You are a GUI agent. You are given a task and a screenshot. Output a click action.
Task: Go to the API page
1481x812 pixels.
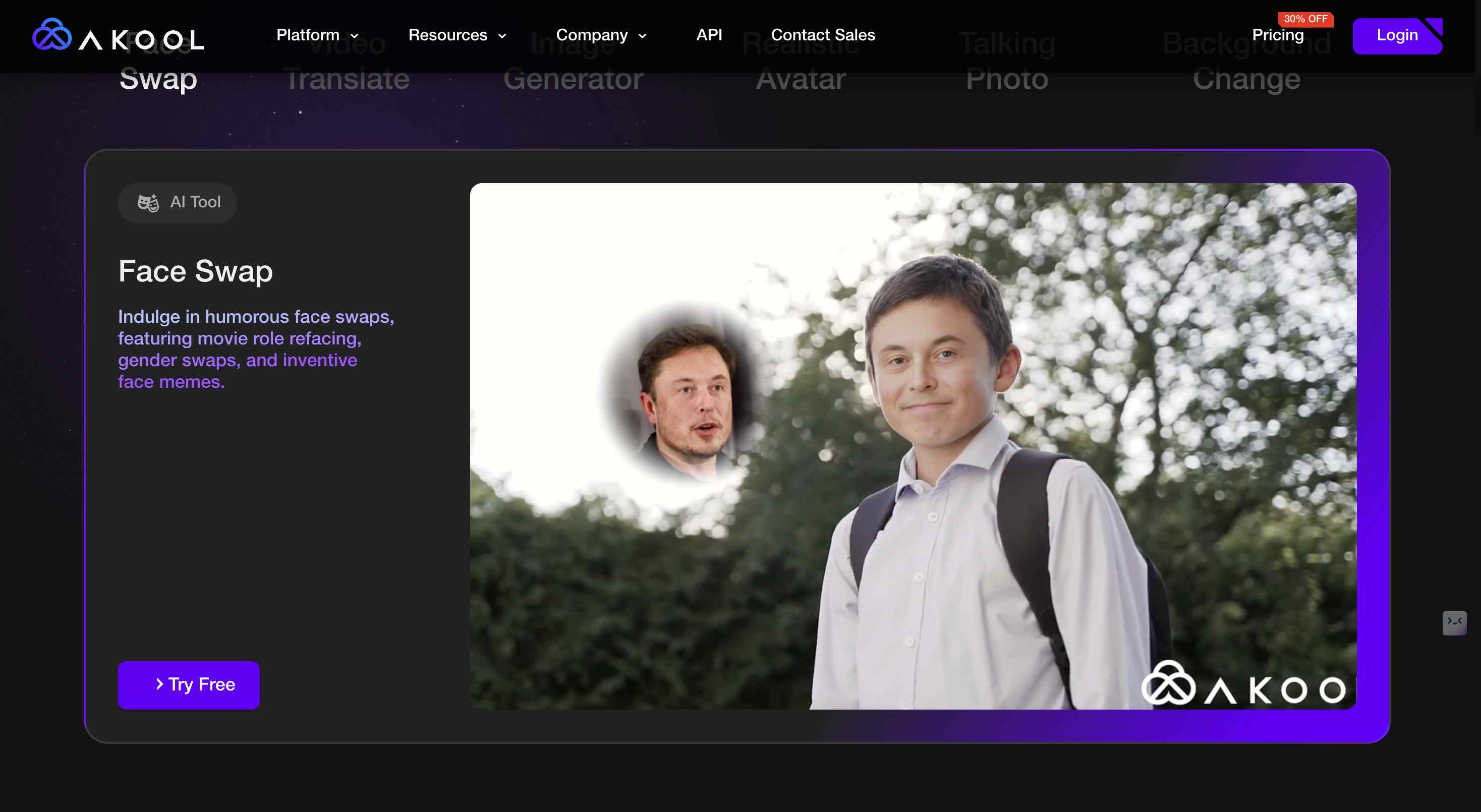point(709,35)
